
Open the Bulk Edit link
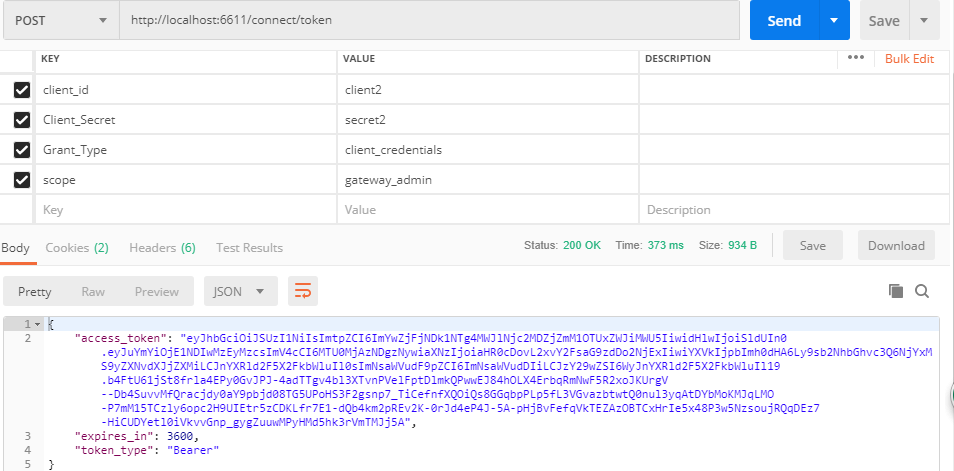tap(909, 59)
